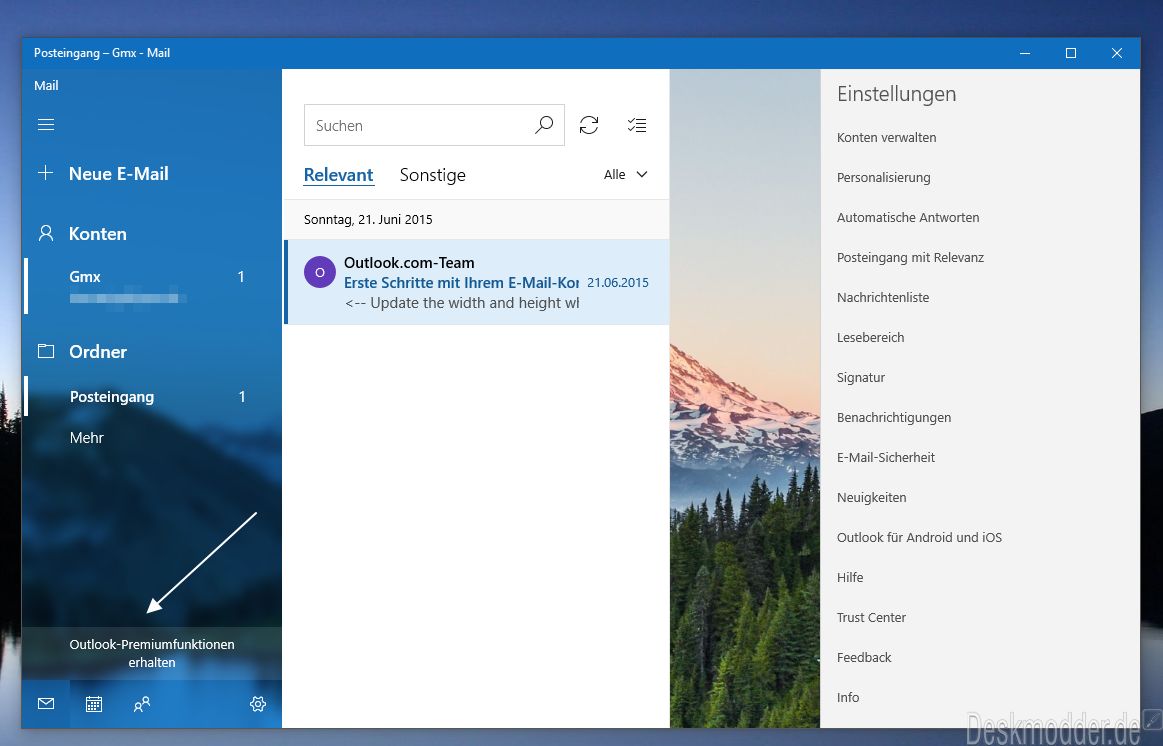
Task: Open the Info entry
Action: pyautogui.click(x=848, y=698)
